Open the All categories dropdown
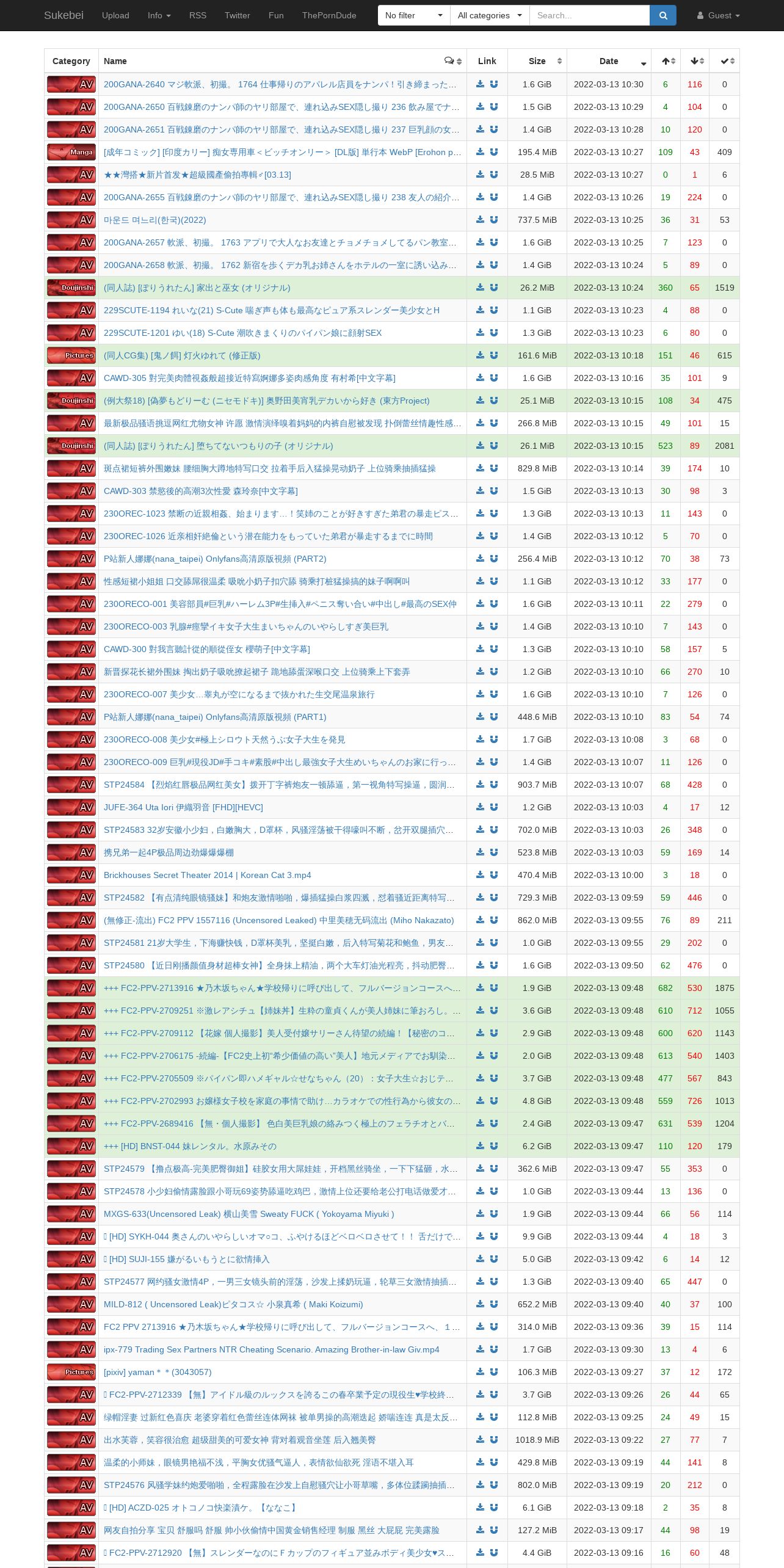 (490, 15)
